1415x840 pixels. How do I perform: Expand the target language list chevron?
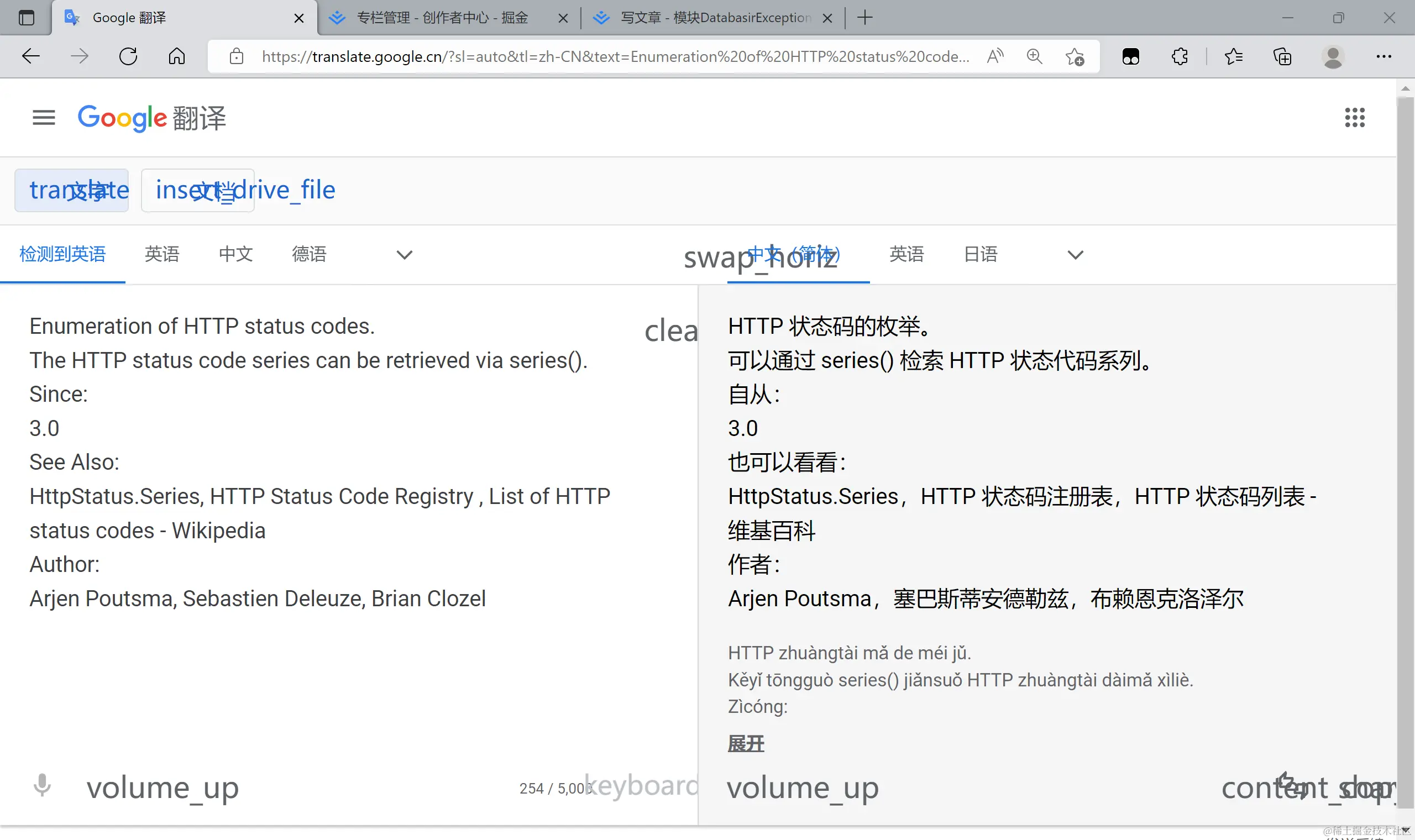[1075, 255]
